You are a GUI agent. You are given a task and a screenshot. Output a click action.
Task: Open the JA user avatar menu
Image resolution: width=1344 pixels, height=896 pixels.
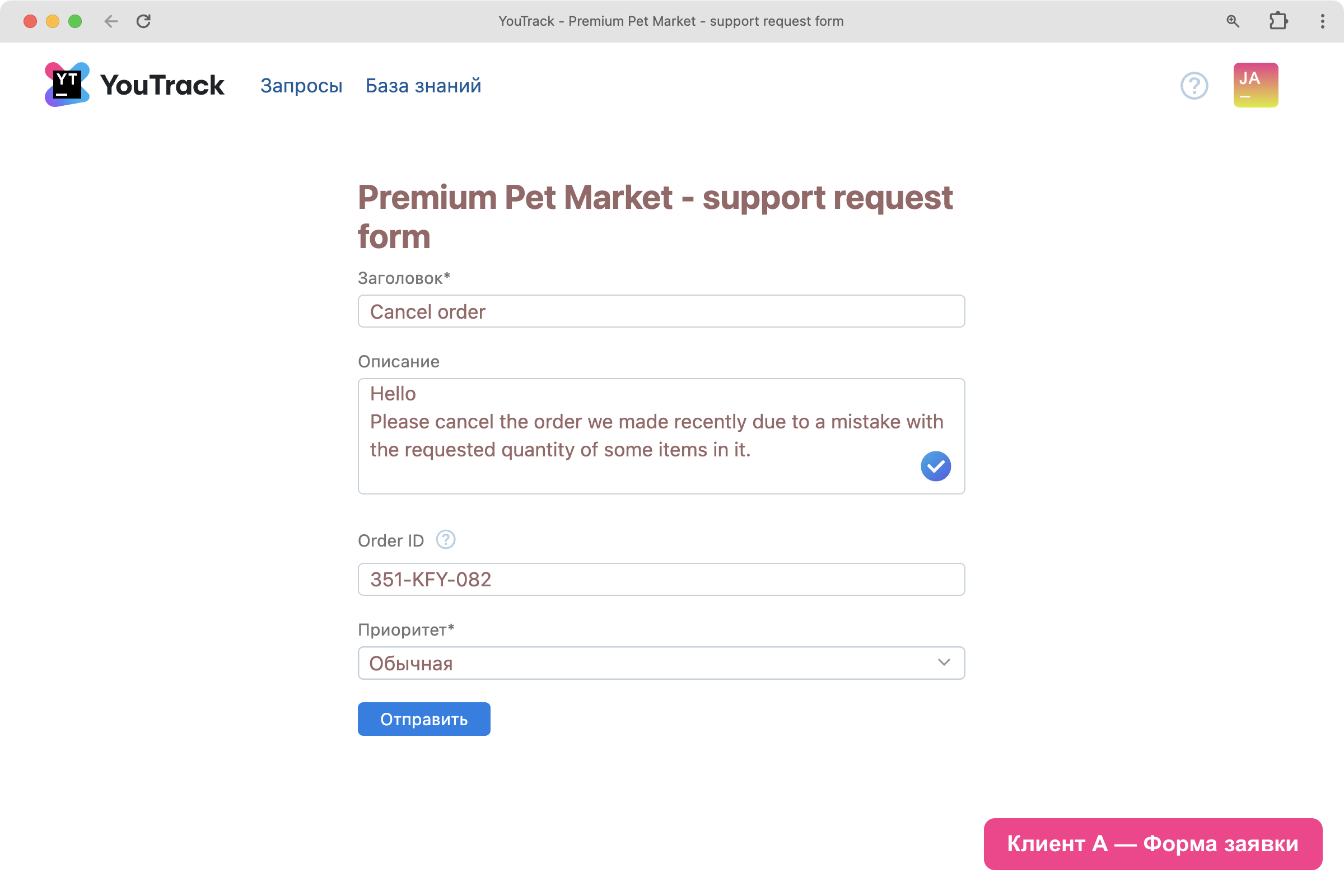point(1256,85)
